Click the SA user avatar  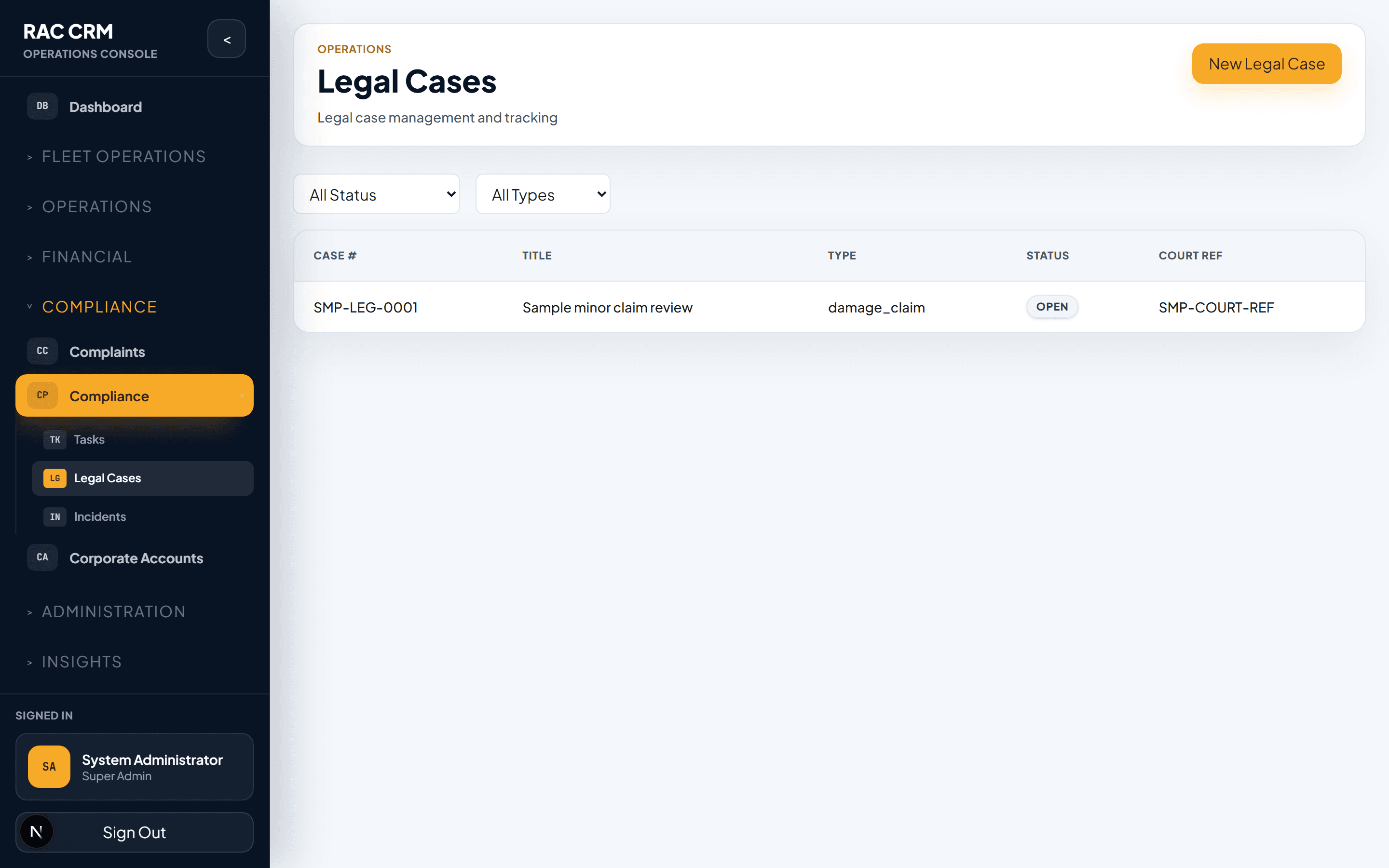tap(49, 766)
